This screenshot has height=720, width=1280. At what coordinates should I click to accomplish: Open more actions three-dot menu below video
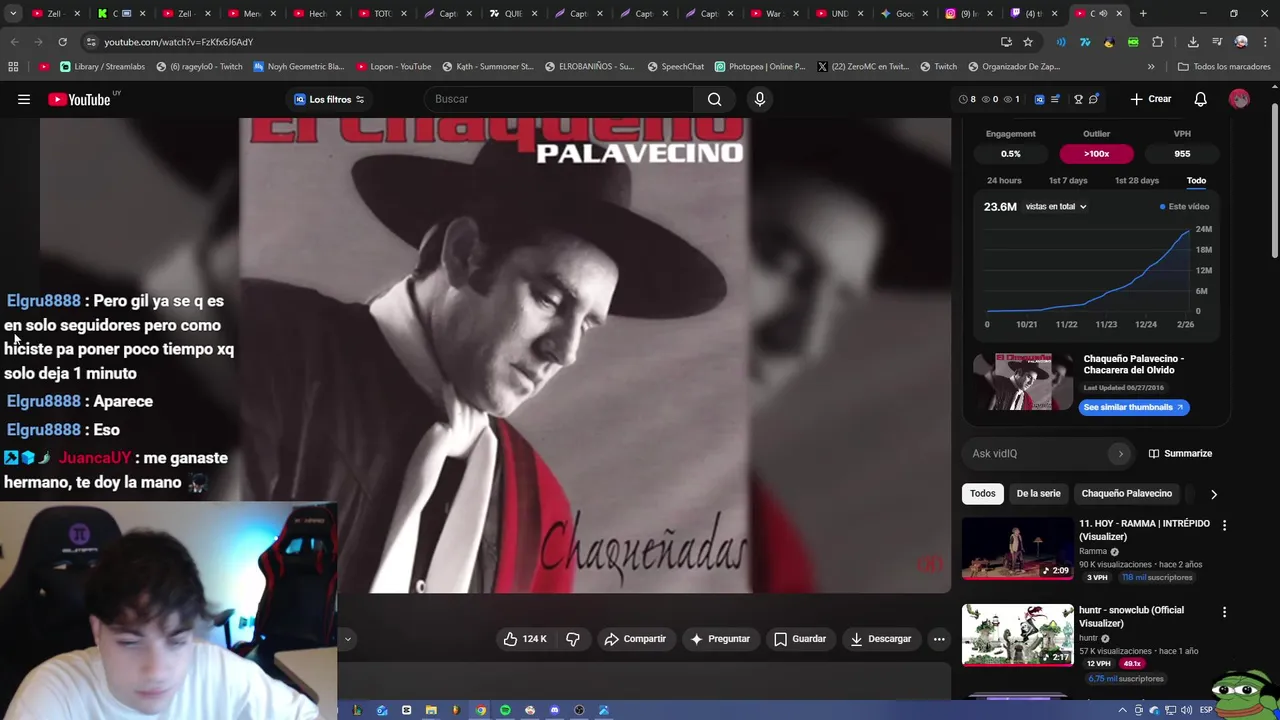coord(939,639)
